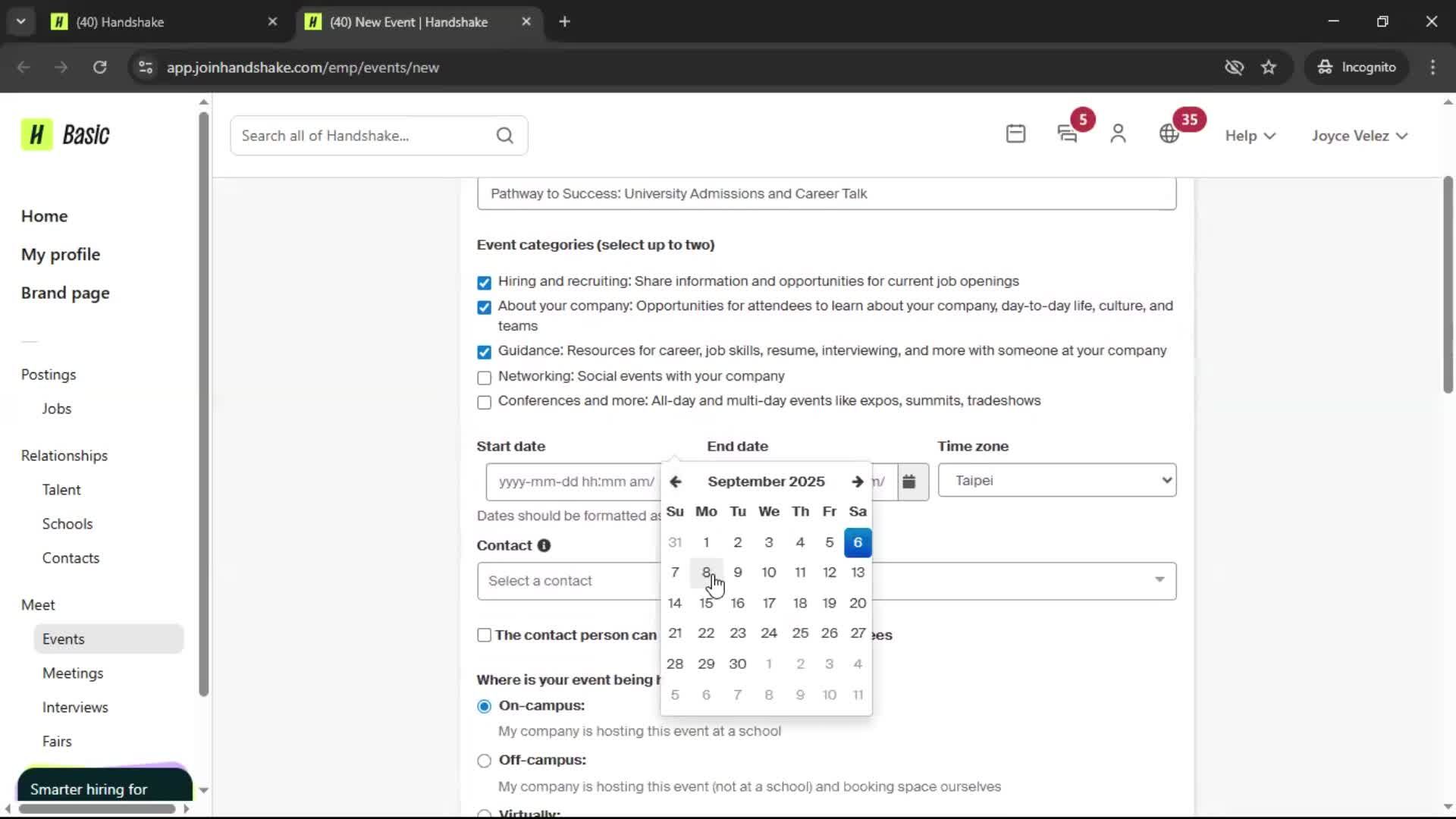Click the search magnifier icon

point(505,136)
